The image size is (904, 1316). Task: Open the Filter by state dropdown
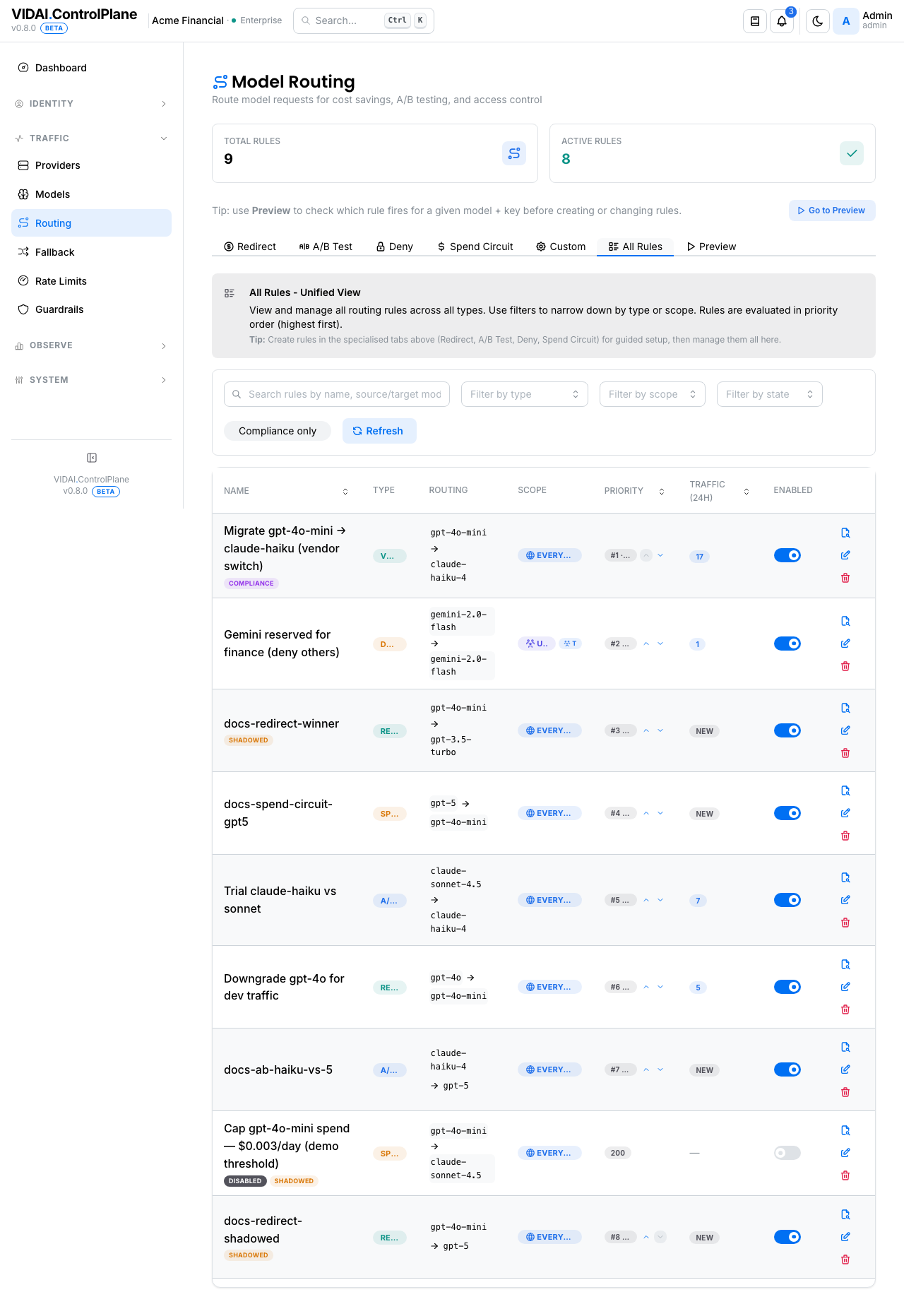pyautogui.click(x=770, y=394)
